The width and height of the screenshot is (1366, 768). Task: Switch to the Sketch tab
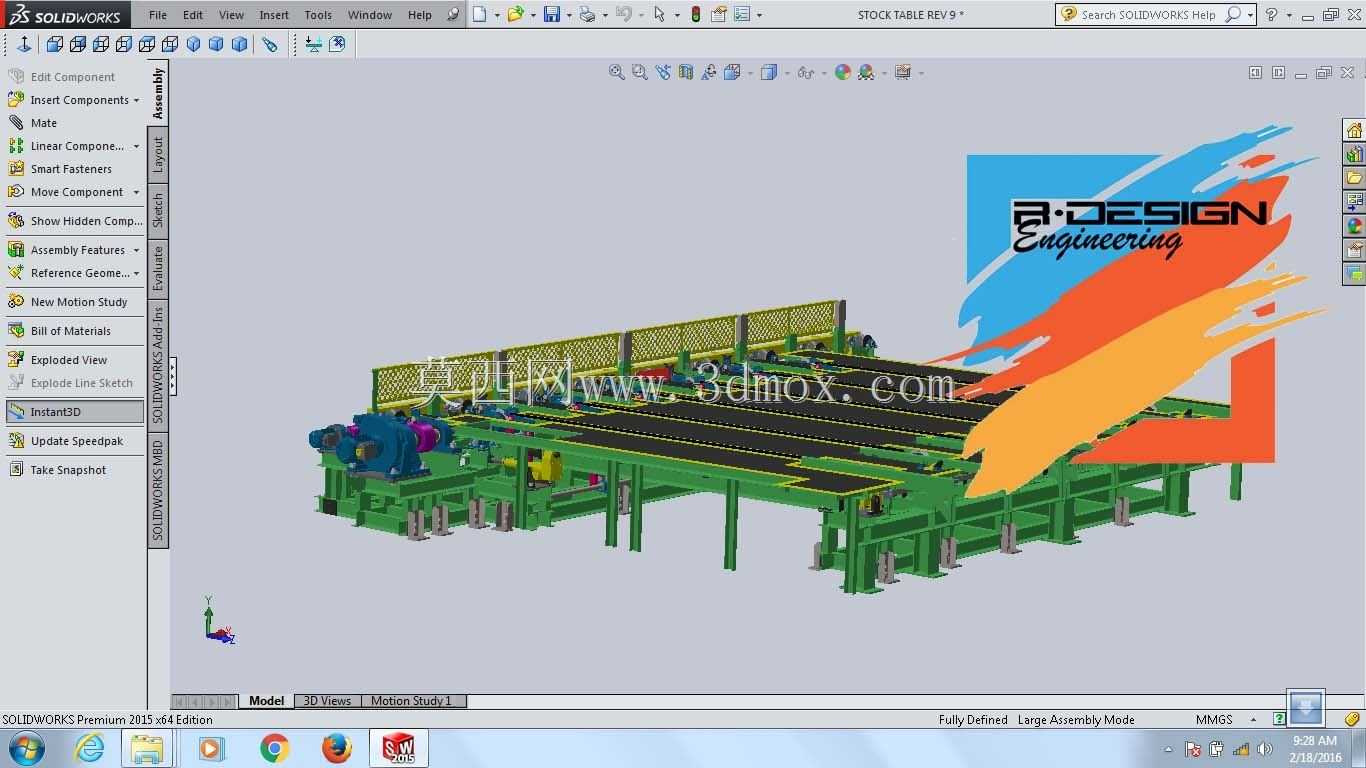[x=158, y=211]
